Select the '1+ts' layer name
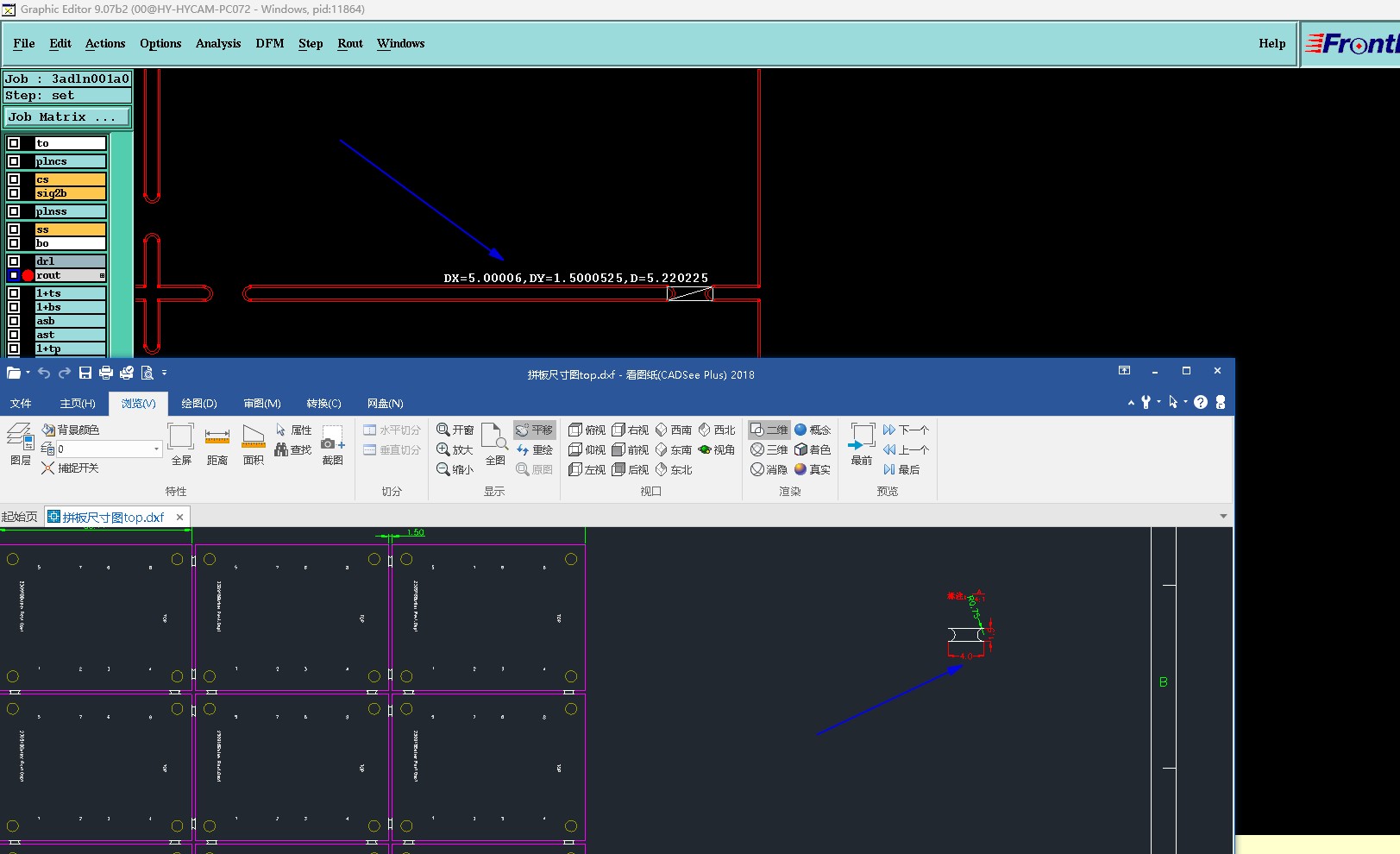 coord(70,293)
